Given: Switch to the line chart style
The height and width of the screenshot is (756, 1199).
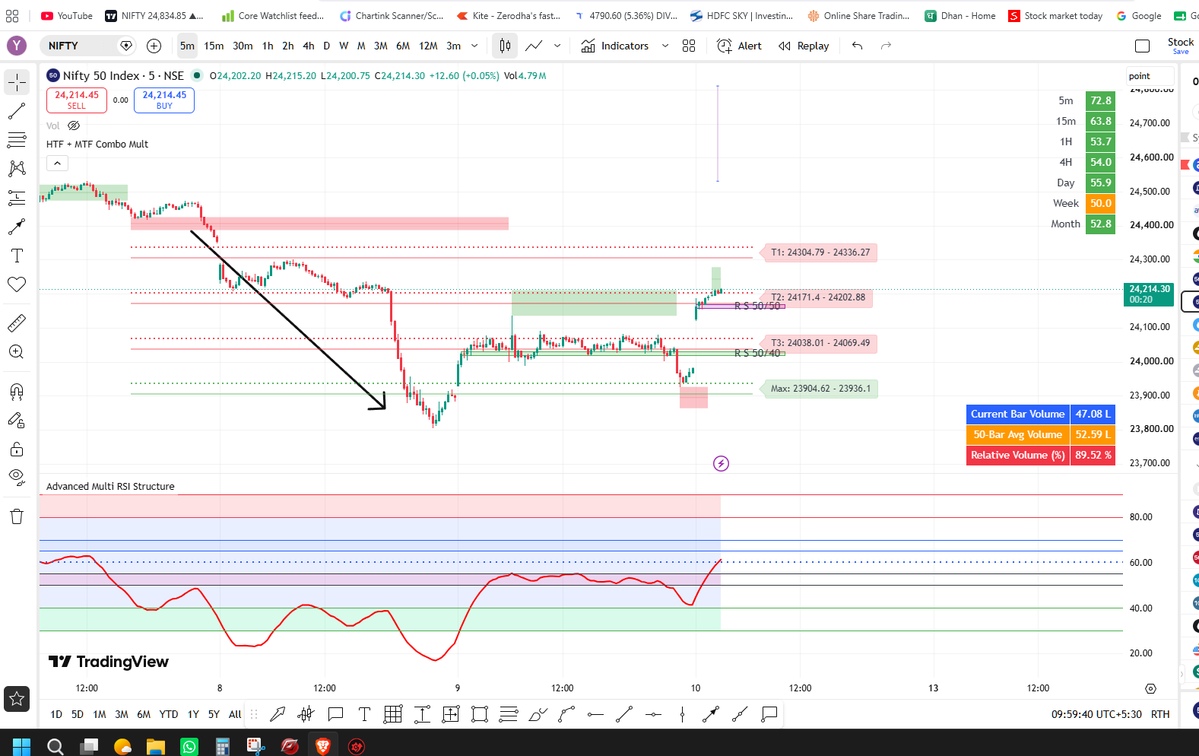Looking at the screenshot, I should (x=534, y=46).
